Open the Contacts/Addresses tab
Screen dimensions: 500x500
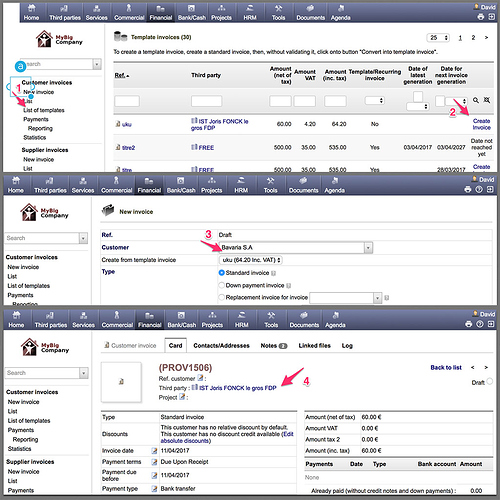pos(221,346)
